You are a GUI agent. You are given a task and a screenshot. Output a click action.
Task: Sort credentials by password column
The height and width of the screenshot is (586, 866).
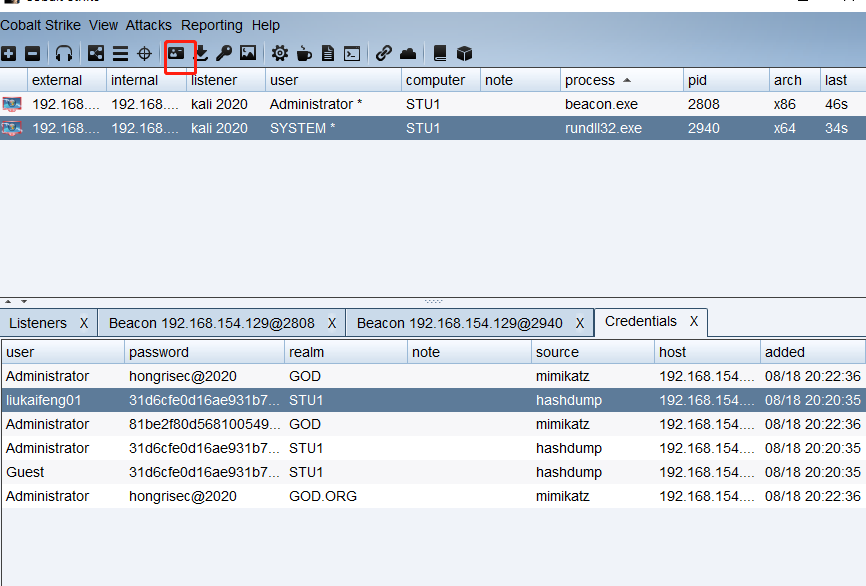(x=204, y=352)
